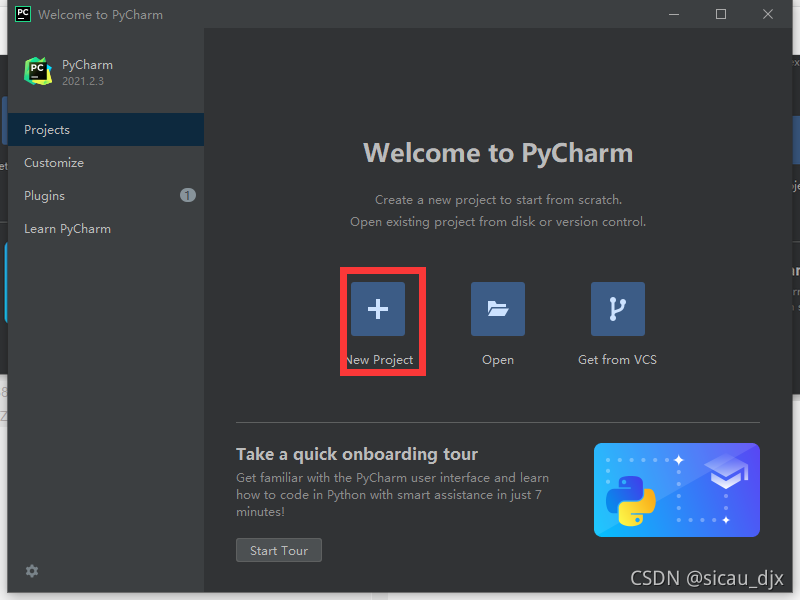Click the PyCharm logo in the sidebar
This screenshot has width=800, height=600.
38,71
